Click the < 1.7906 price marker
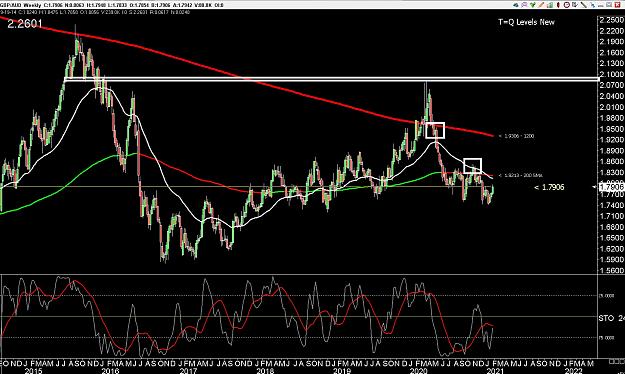Viewport: 625px width, 374px height. (549, 187)
